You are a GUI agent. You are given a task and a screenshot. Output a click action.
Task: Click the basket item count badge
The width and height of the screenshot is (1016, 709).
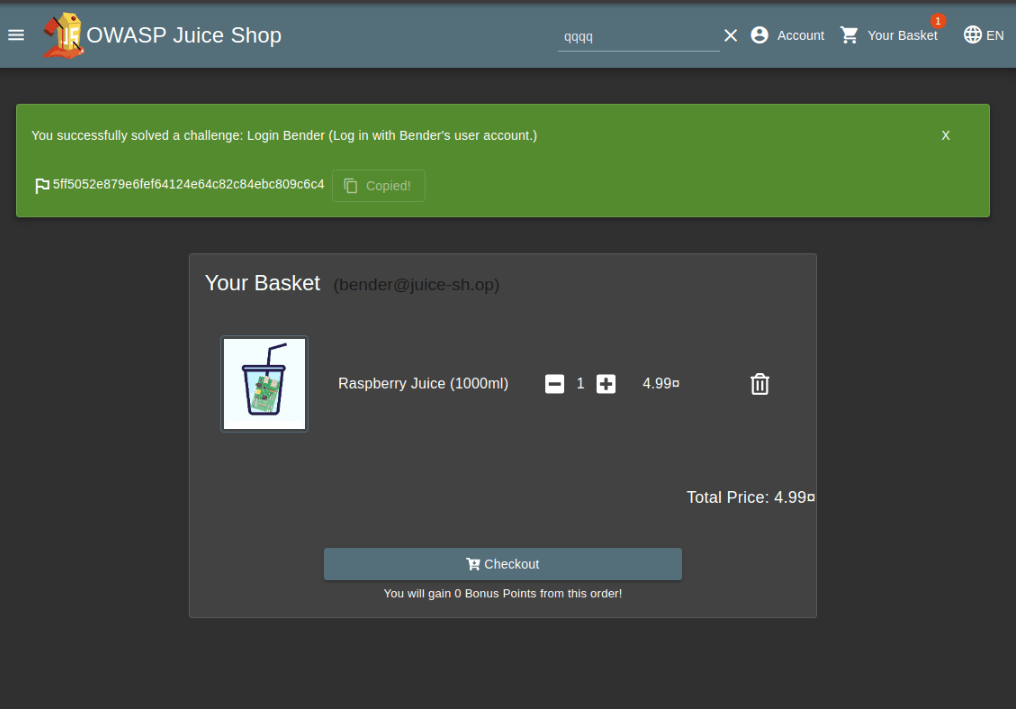pyautogui.click(x=938, y=21)
